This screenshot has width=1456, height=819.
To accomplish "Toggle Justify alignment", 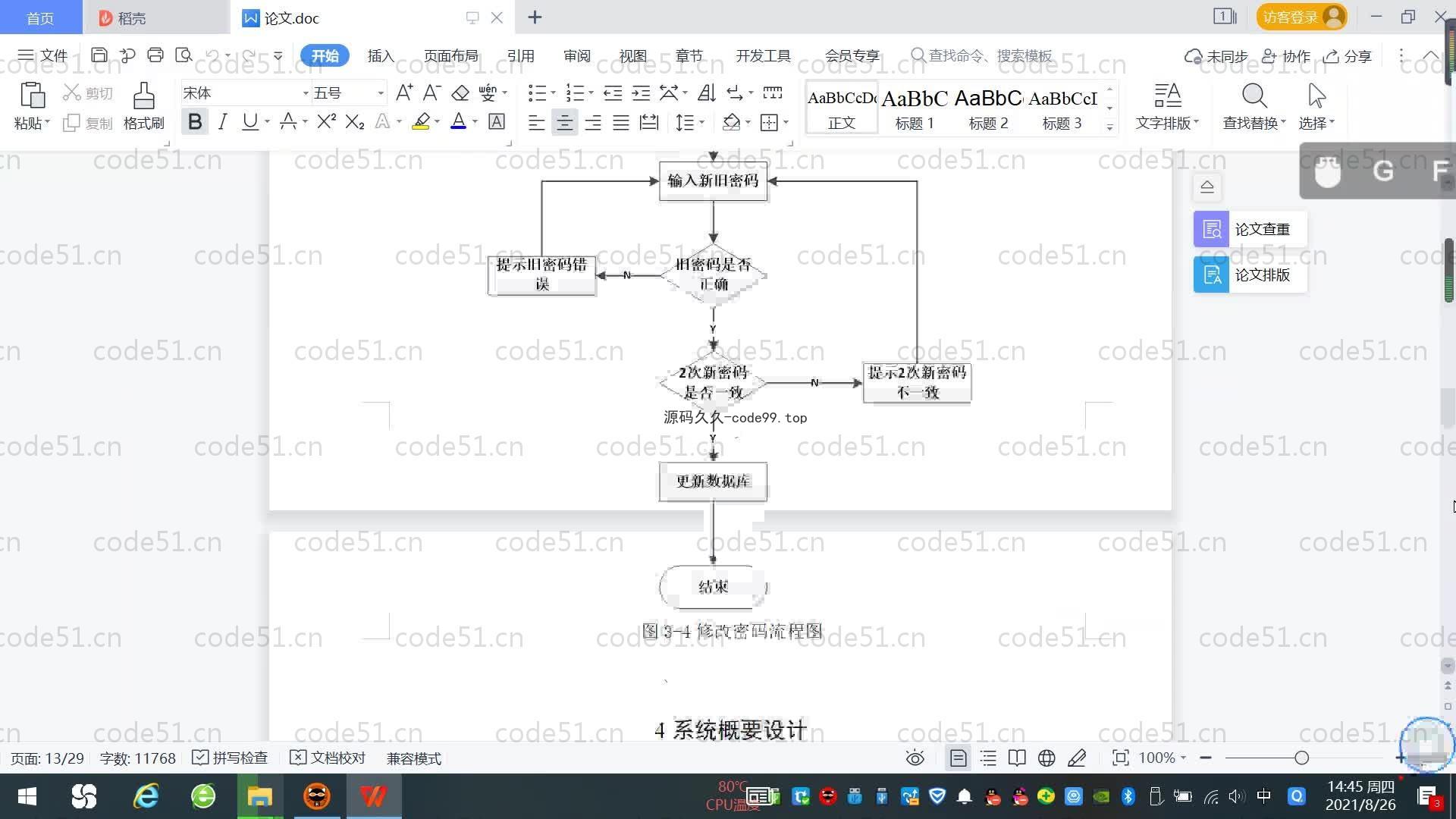I will [x=621, y=122].
